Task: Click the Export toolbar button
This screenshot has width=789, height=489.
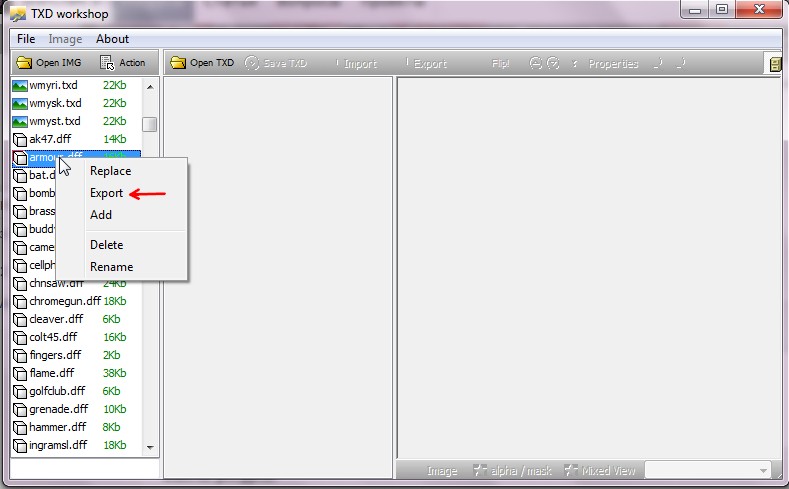Action: (426, 64)
